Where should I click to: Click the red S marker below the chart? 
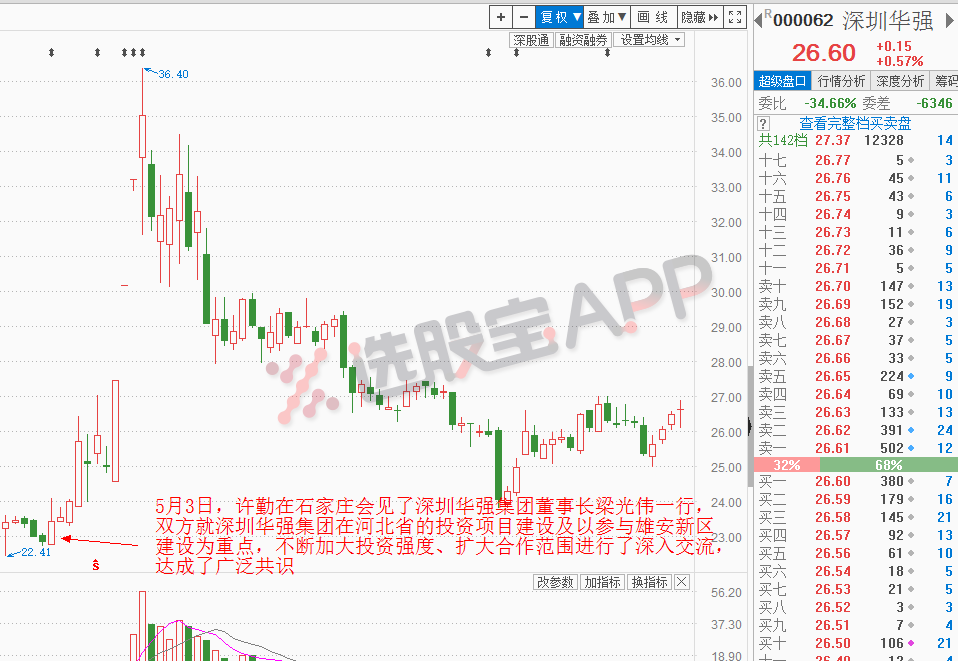pyautogui.click(x=96, y=565)
